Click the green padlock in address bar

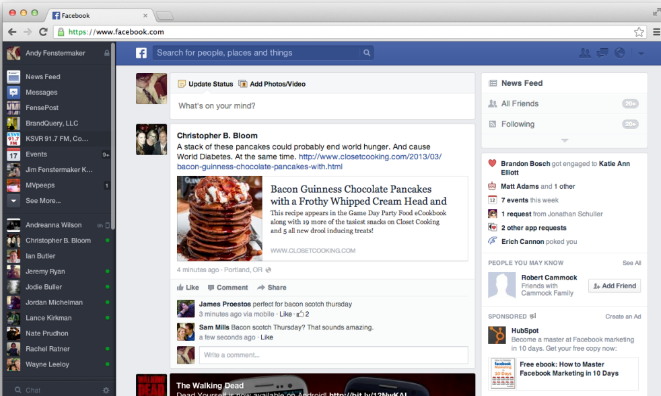pyautogui.click(x=61, y=32)
